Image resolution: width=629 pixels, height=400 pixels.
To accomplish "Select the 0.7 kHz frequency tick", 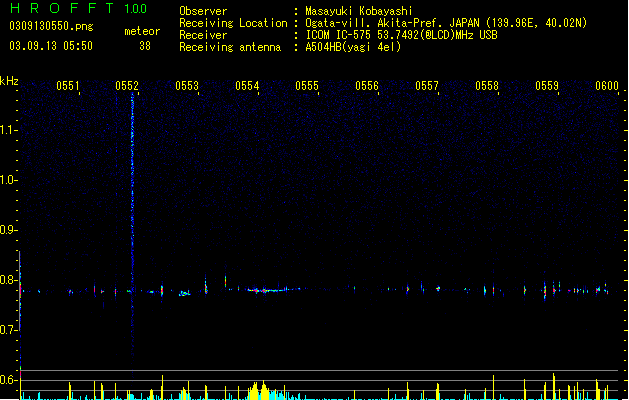I will click(x=8, y=330).
